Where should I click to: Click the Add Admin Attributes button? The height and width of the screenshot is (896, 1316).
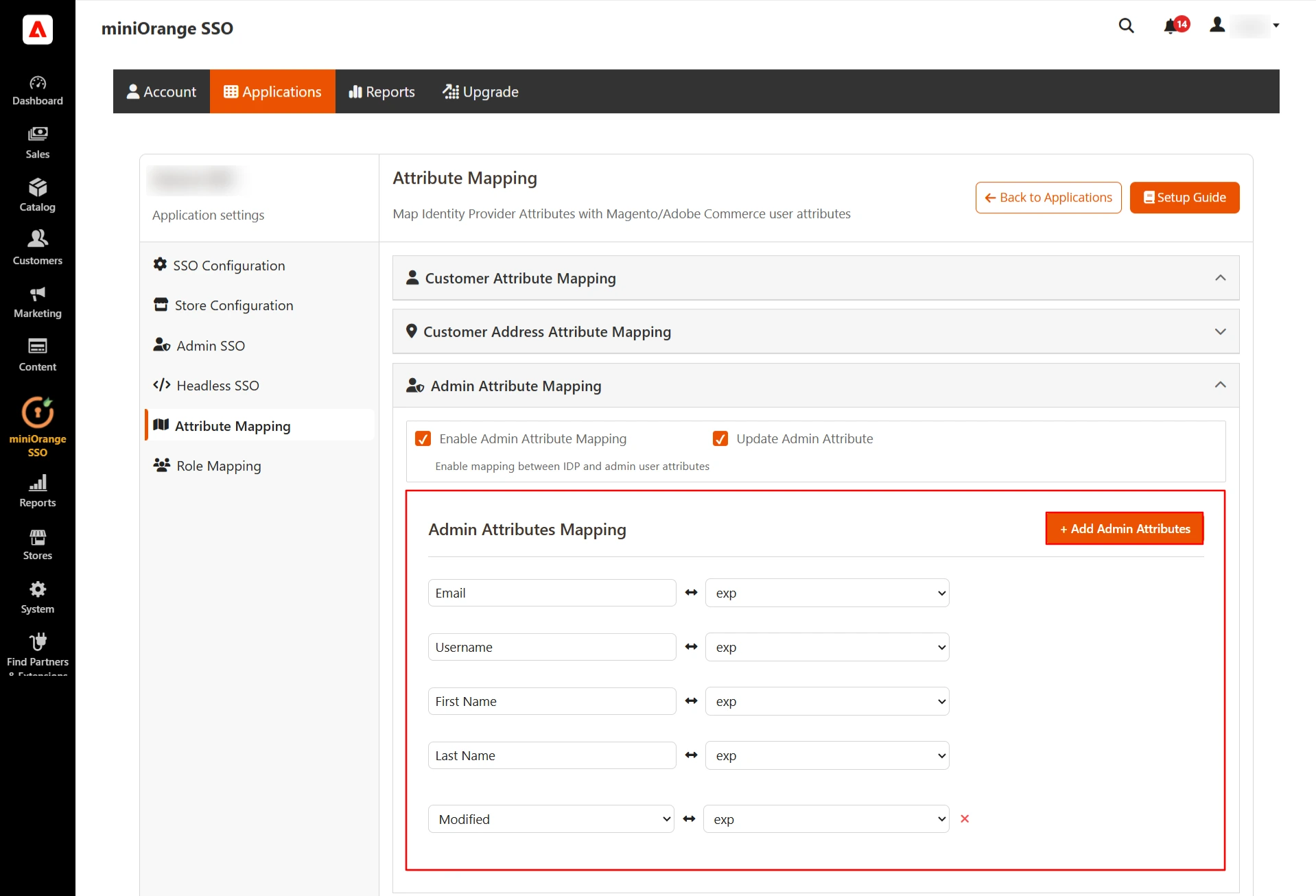pos(1125,528)
